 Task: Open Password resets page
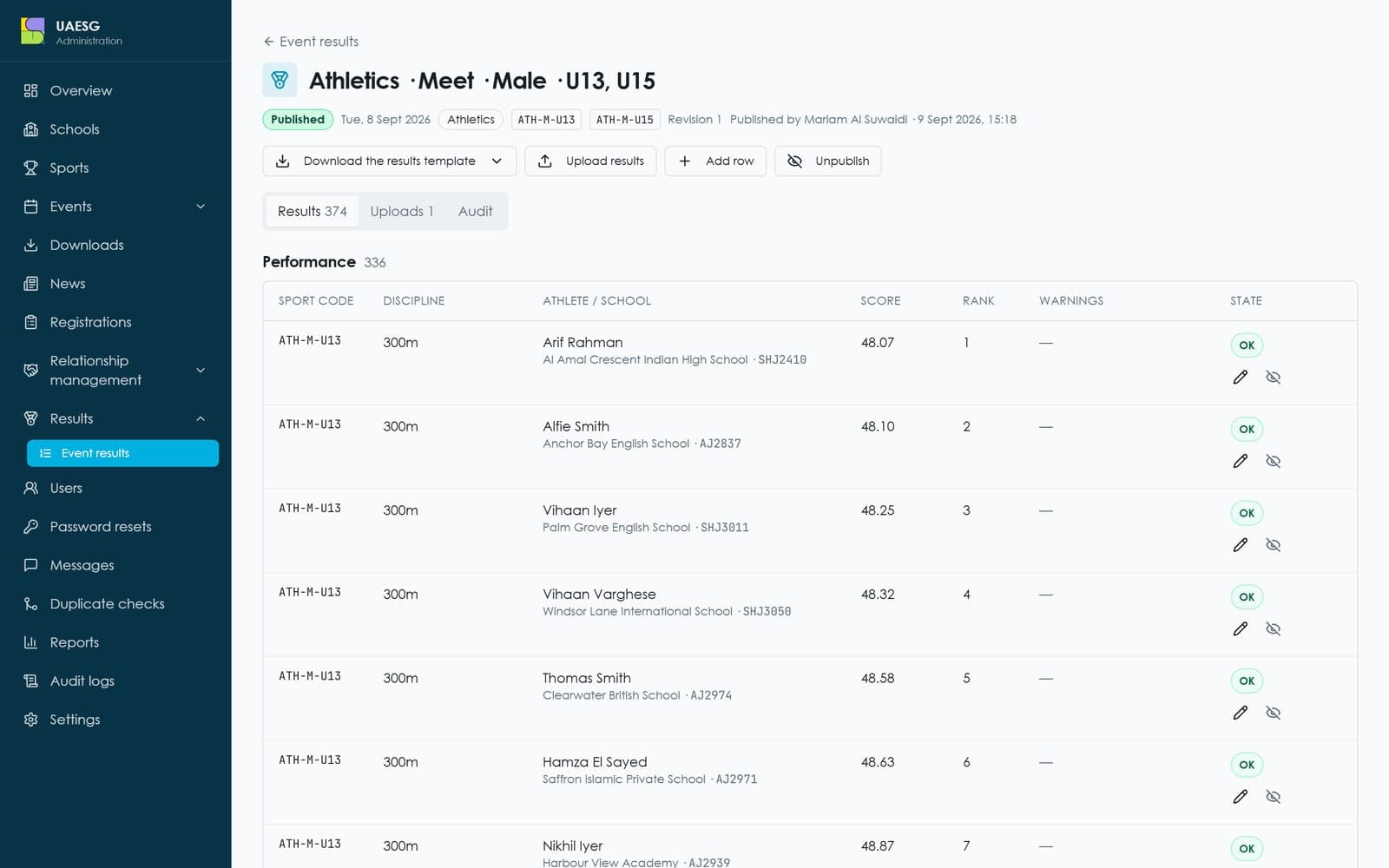[x=115, y=527]
